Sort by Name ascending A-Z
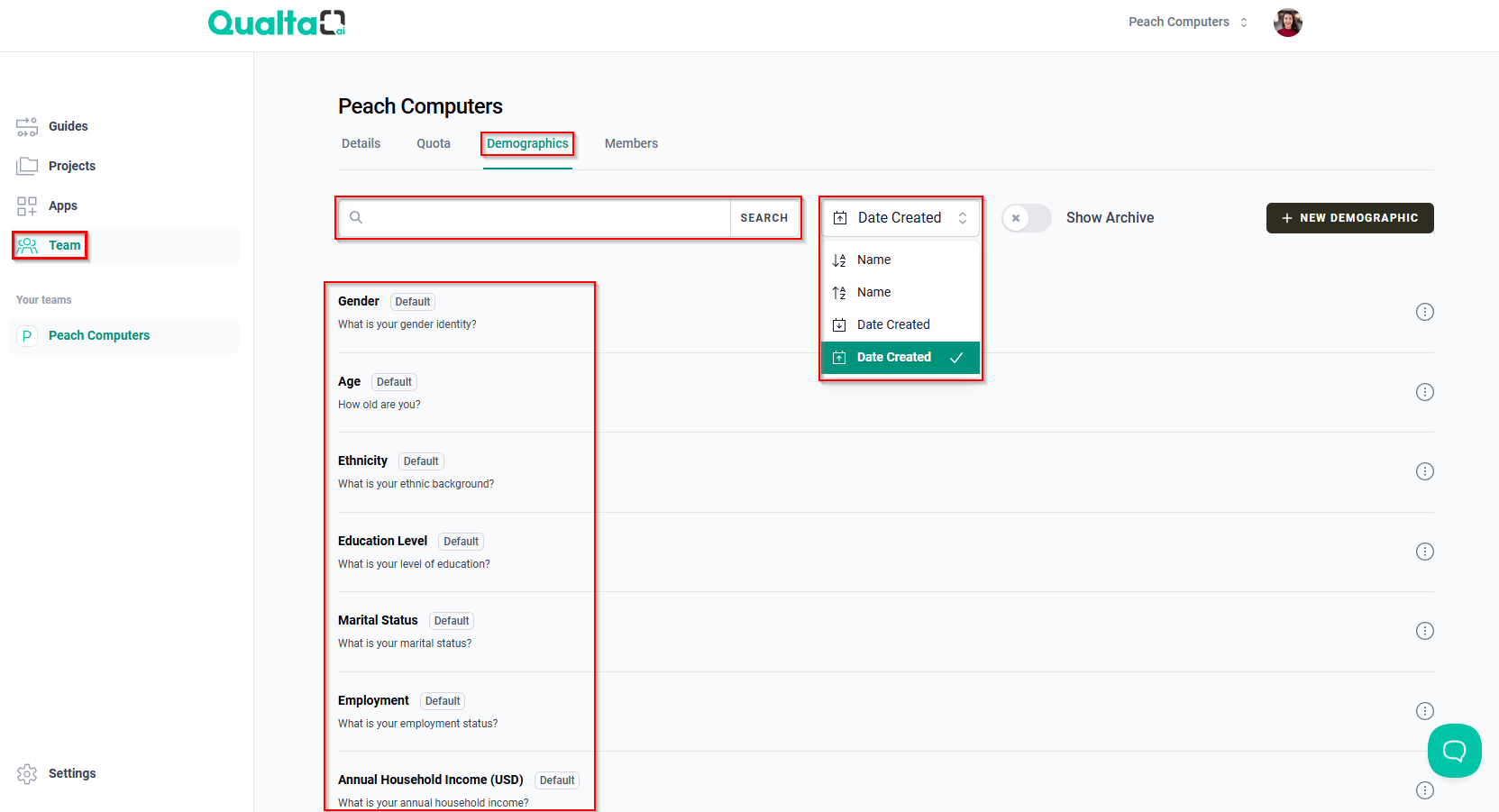The width and height of the screenshot is (1499, 812). pyautogui.click(x=900, y=260)
